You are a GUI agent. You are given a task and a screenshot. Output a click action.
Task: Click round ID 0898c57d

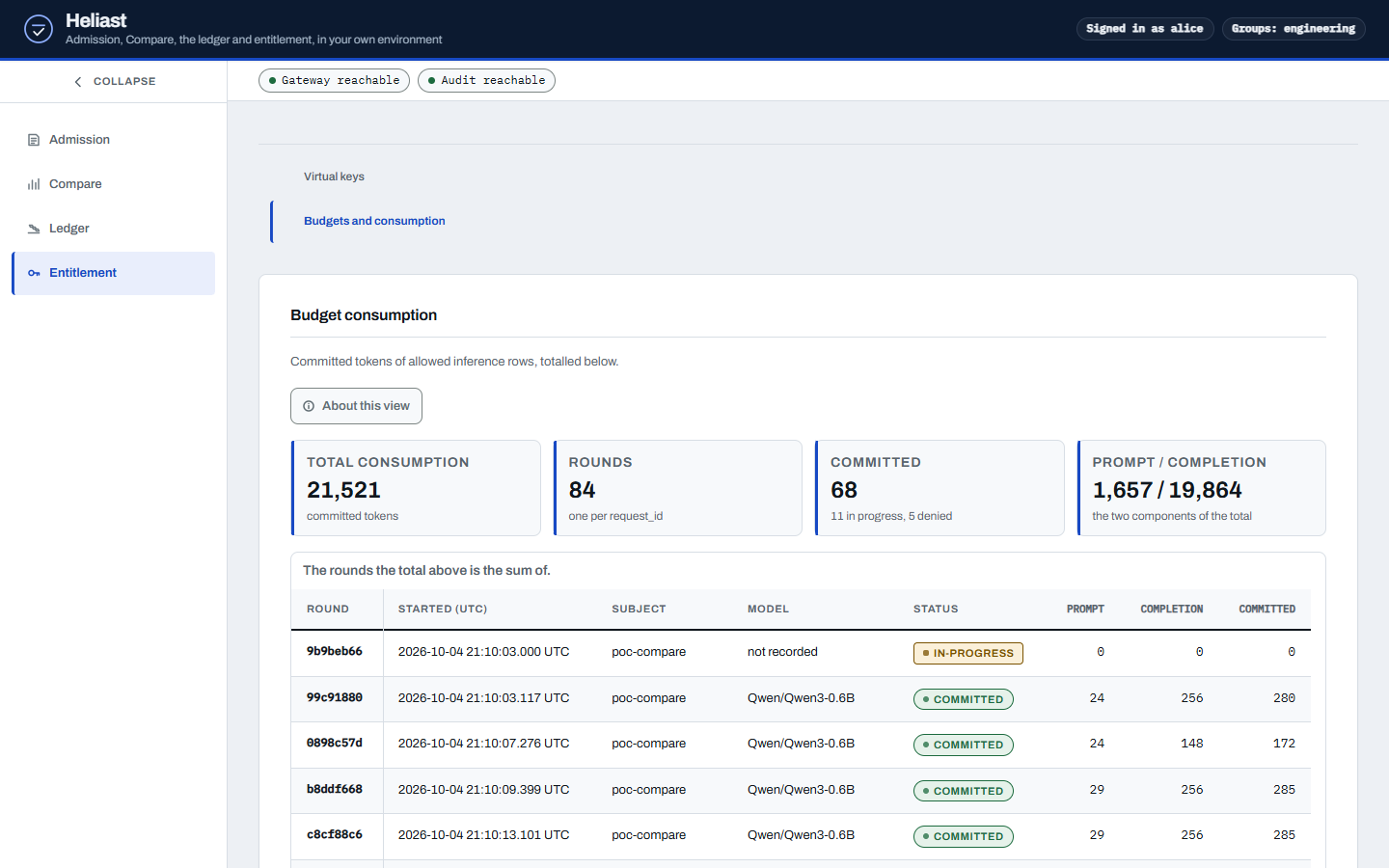[335, 744]
